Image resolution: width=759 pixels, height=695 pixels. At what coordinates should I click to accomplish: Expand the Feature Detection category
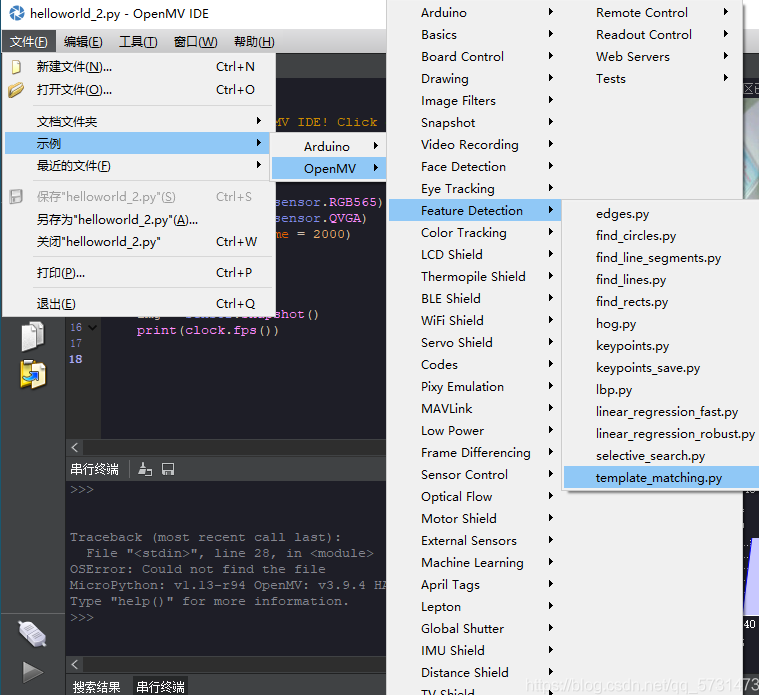click(x=475, y=211)
